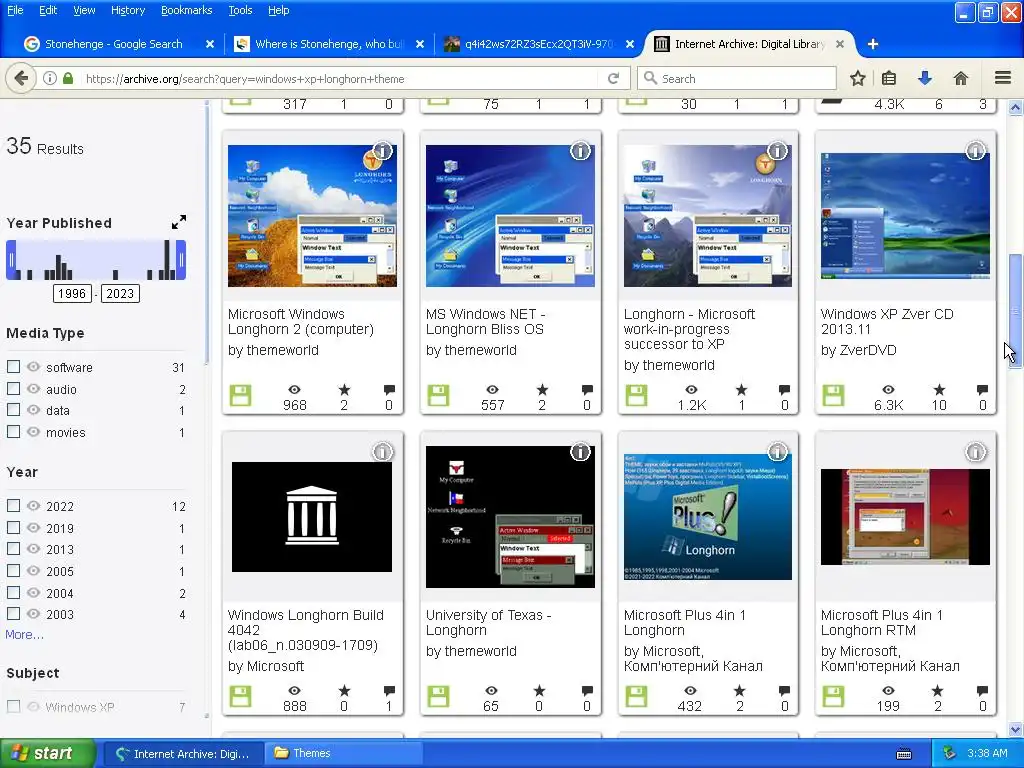The image size is (1024, 768).
Task: Show info for MS Windows NET Longhorn Bliss card
Action: (x=580, y=151)
